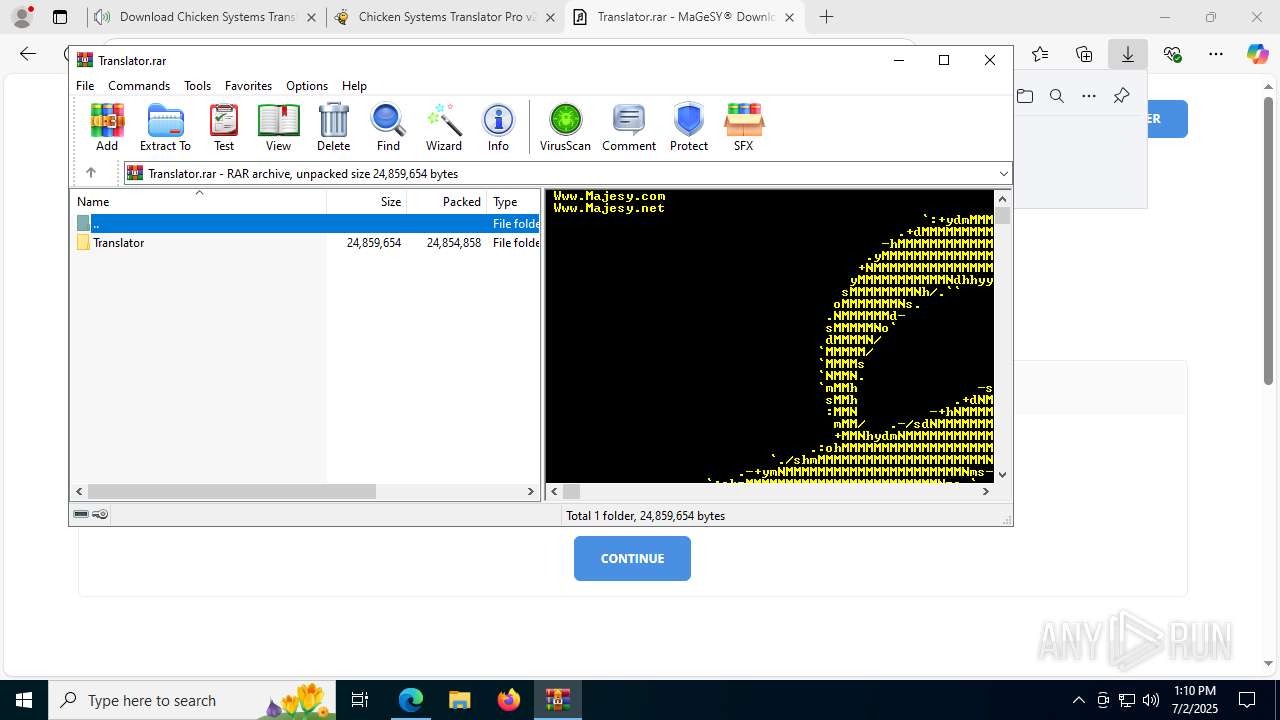The width and height of the screenshot is (1280, 720).
Task: Sort by the Type column header
Action: [x=513, y=201]
